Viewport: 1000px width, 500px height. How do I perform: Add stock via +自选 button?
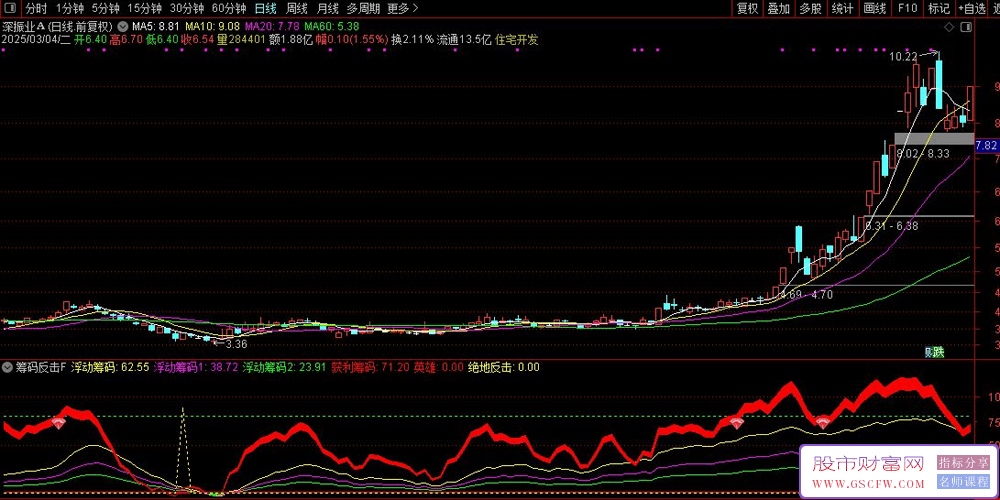[x=971, y=8]
